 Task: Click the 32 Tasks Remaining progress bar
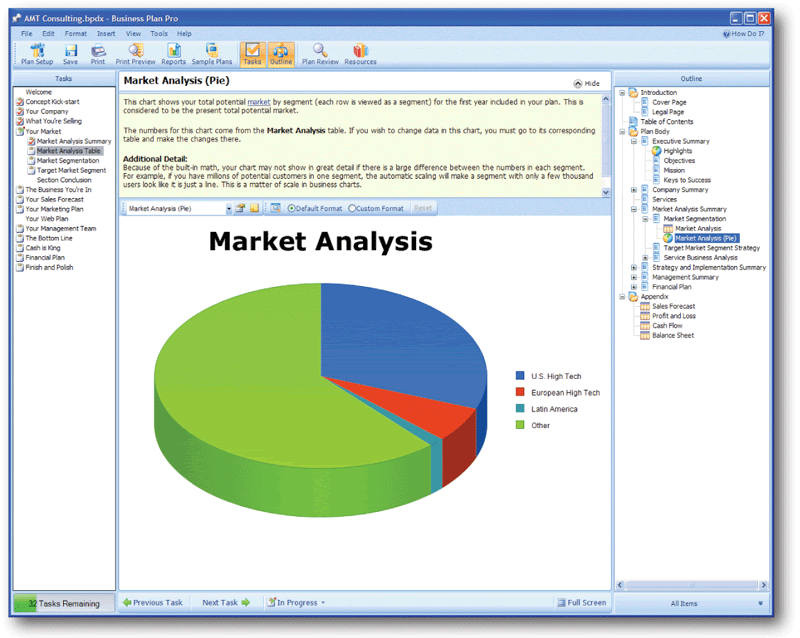(x=64, y=603)
